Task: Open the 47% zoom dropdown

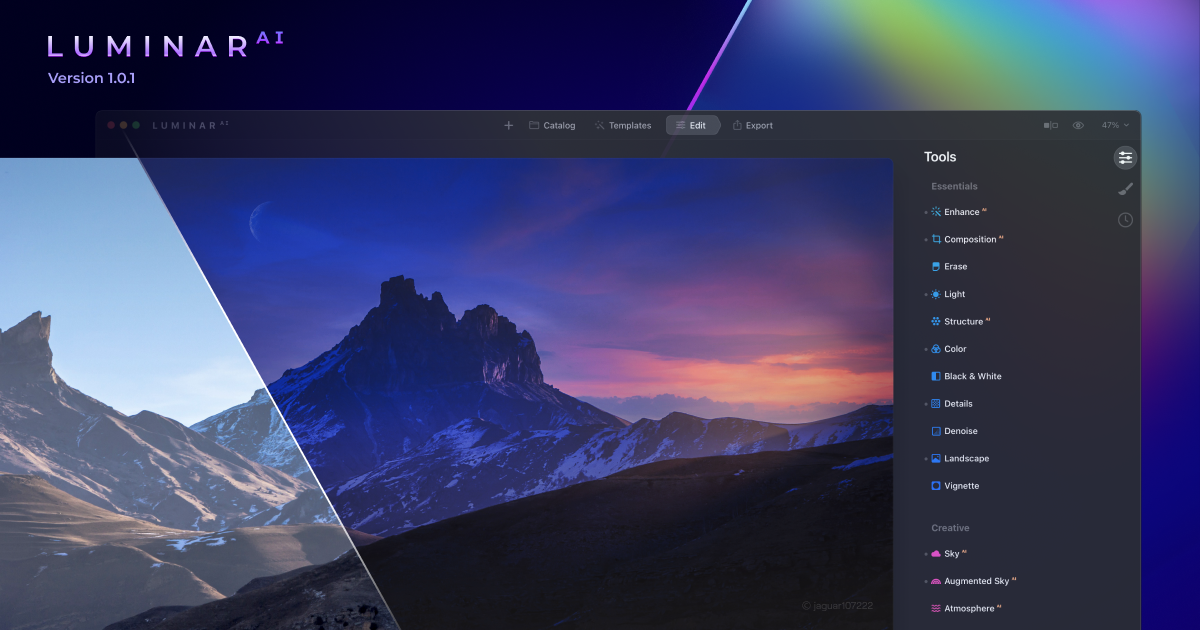Action: tap(1115, 125)
